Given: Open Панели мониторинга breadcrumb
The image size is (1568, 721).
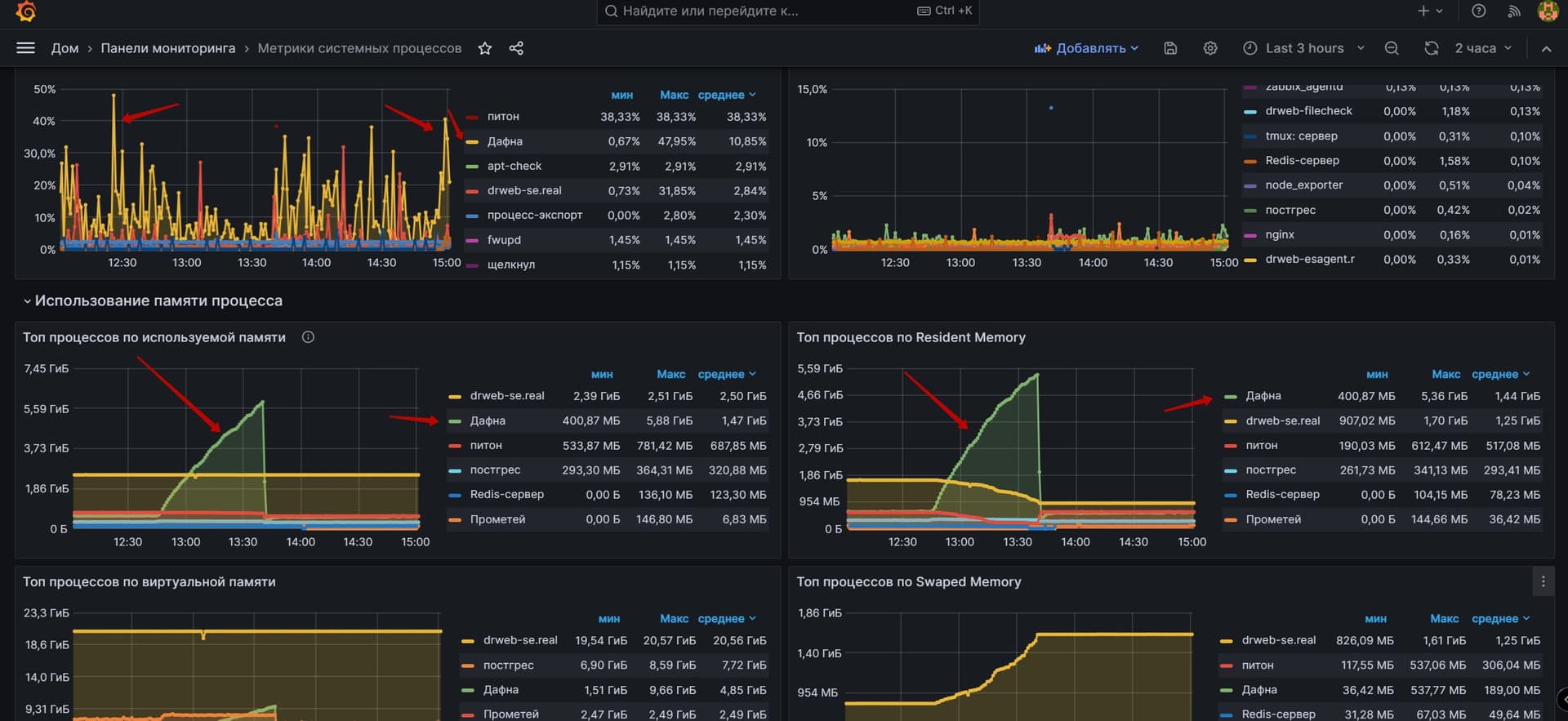Looking at the screenshot, I should click(167, 48).
